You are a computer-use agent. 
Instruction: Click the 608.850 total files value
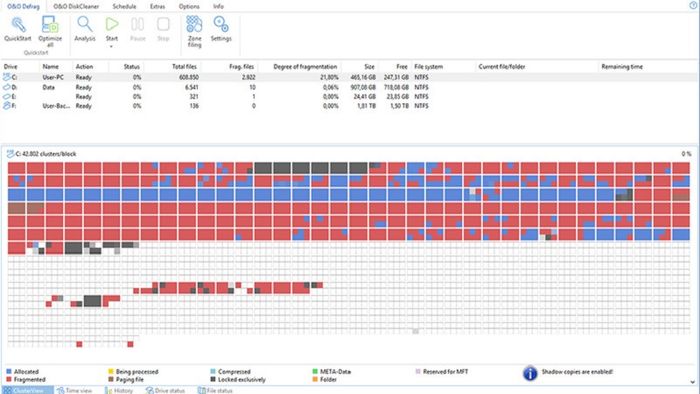[189, 77]
